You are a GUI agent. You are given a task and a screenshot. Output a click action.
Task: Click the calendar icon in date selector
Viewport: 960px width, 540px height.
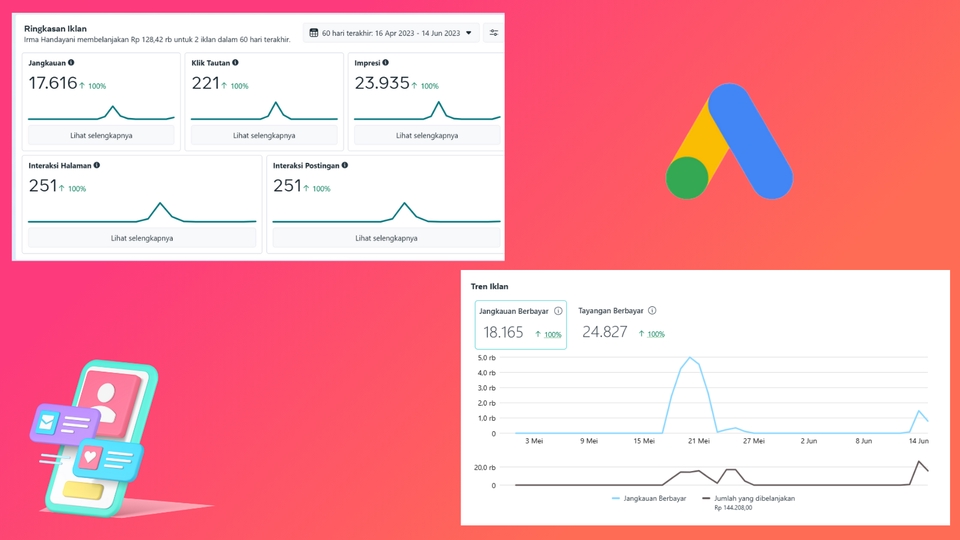(x=313, y=33)
